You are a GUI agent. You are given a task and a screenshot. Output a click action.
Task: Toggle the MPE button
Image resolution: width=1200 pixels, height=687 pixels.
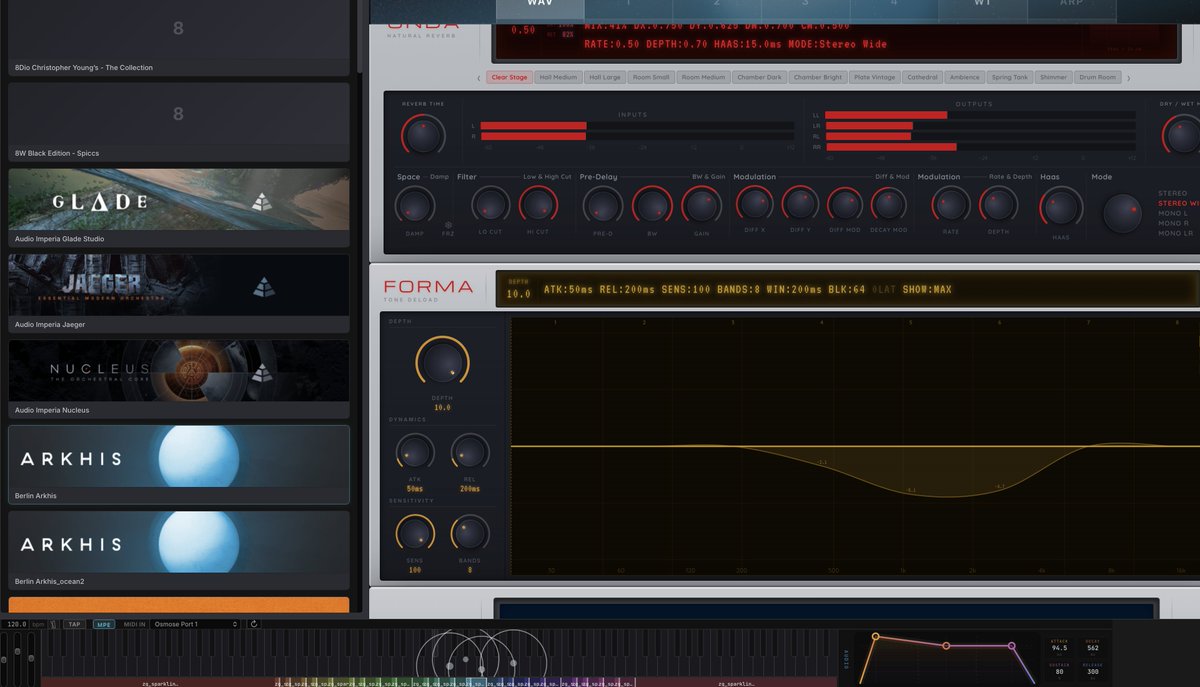(x=104, y=624)
